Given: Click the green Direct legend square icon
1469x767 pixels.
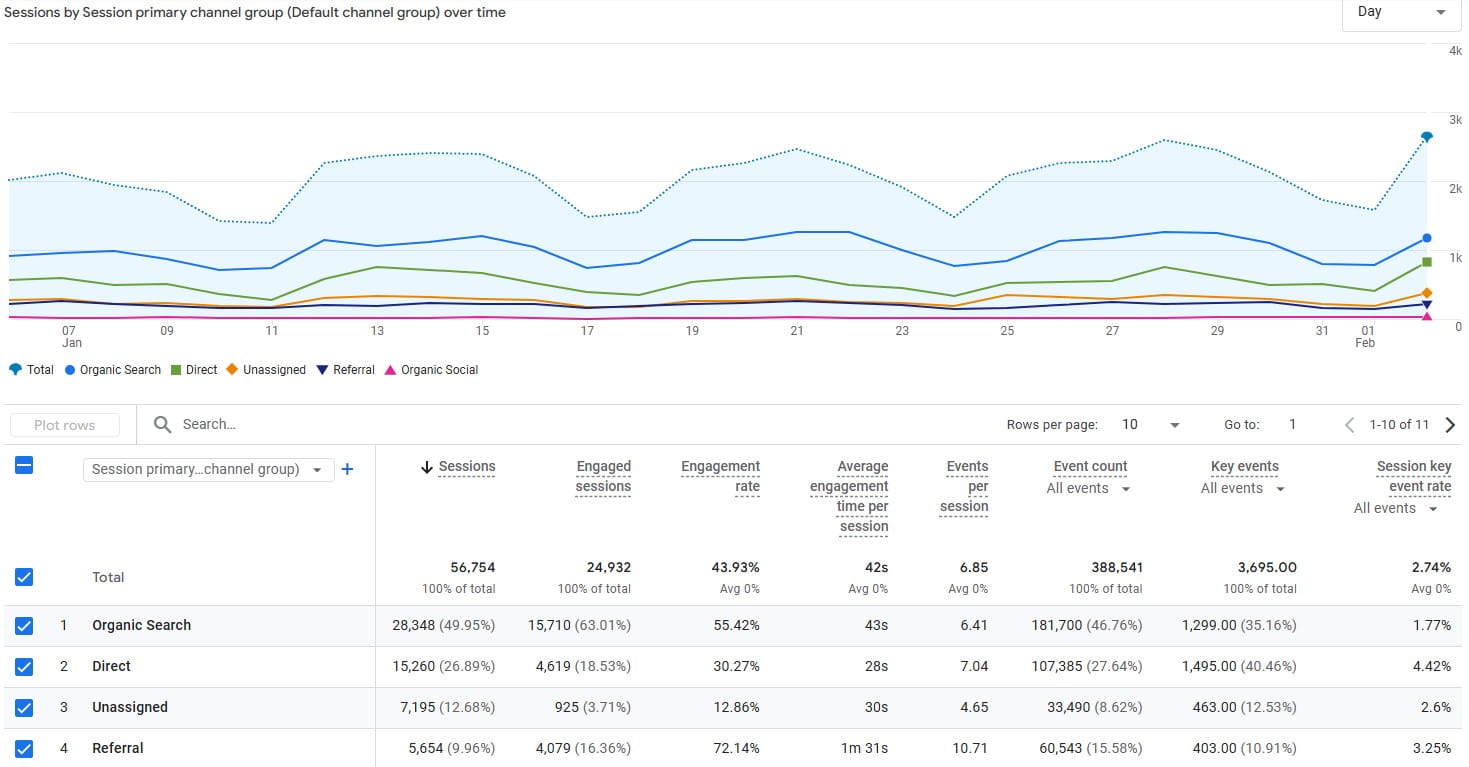Looking at the screenshot, I should (x=177, y=369).
